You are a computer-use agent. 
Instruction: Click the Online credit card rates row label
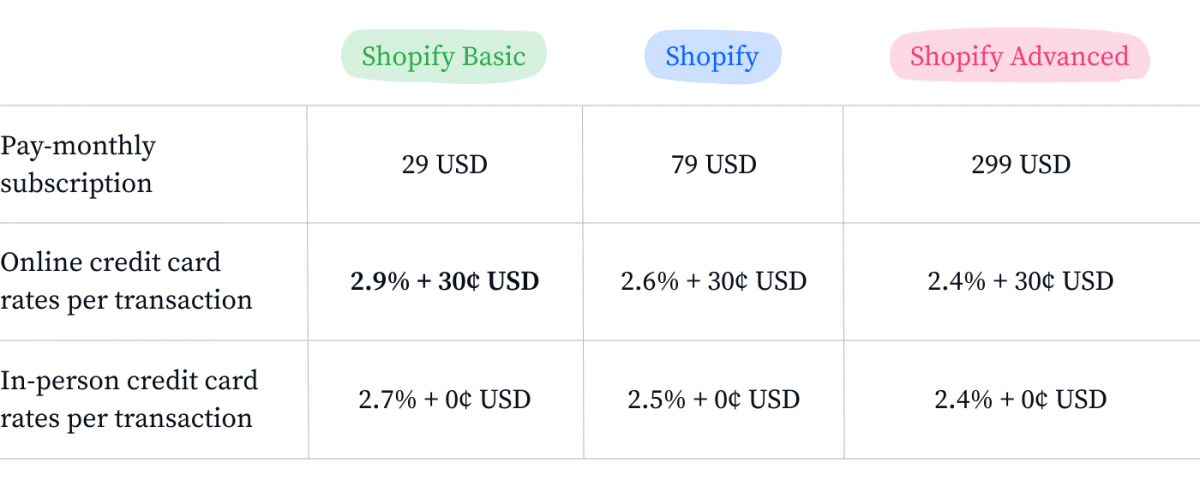tap(126, 281)
